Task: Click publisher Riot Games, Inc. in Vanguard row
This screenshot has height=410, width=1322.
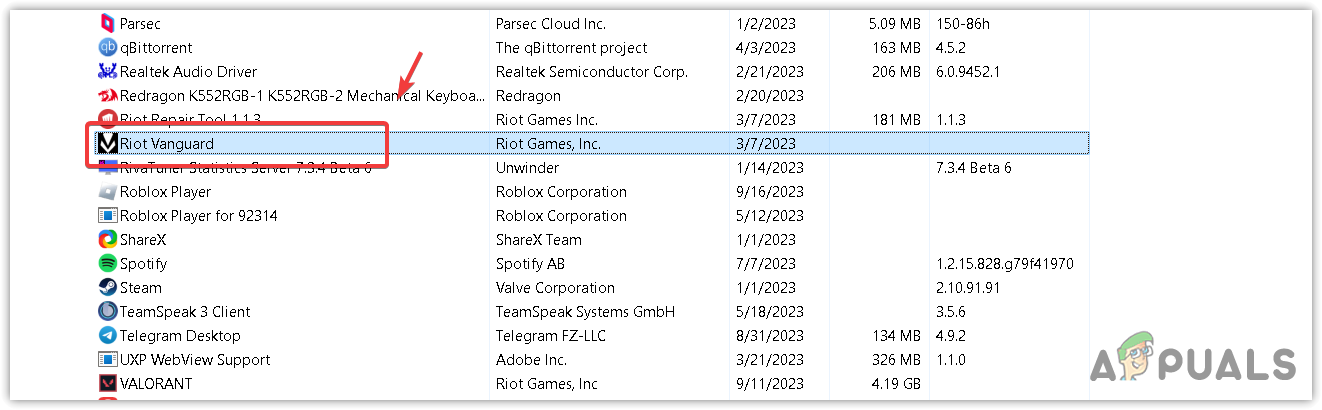Action: pyautogui.click(x=548, y=144)
